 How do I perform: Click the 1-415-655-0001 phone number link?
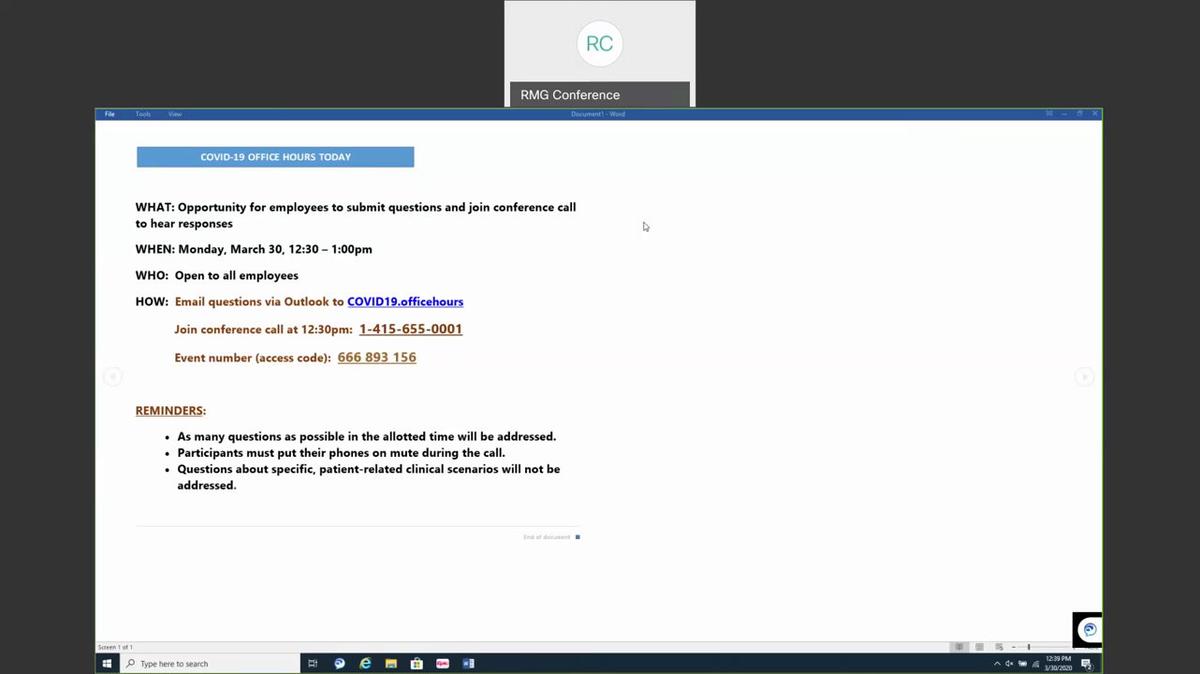click(410, 329)
